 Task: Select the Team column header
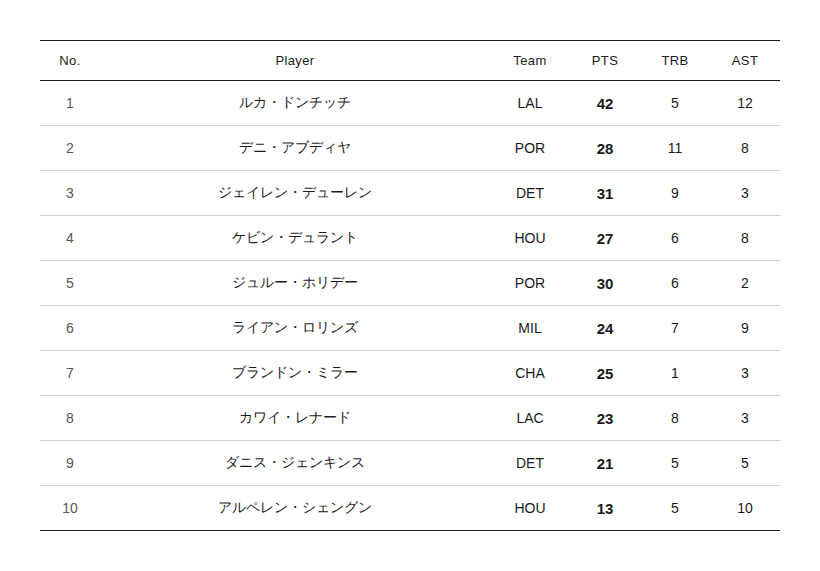coord(530,61)
